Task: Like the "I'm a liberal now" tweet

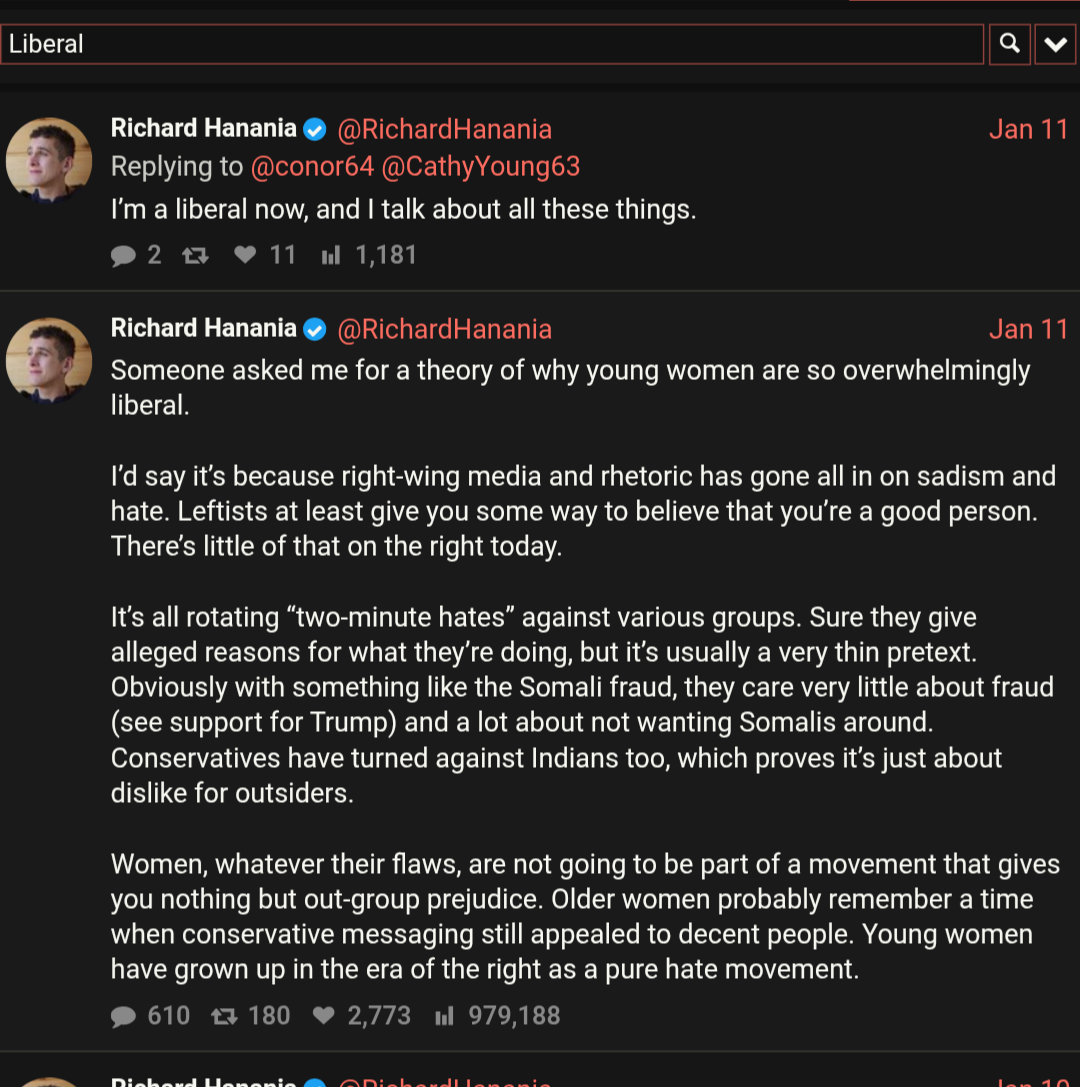Action: pos(245,256)
